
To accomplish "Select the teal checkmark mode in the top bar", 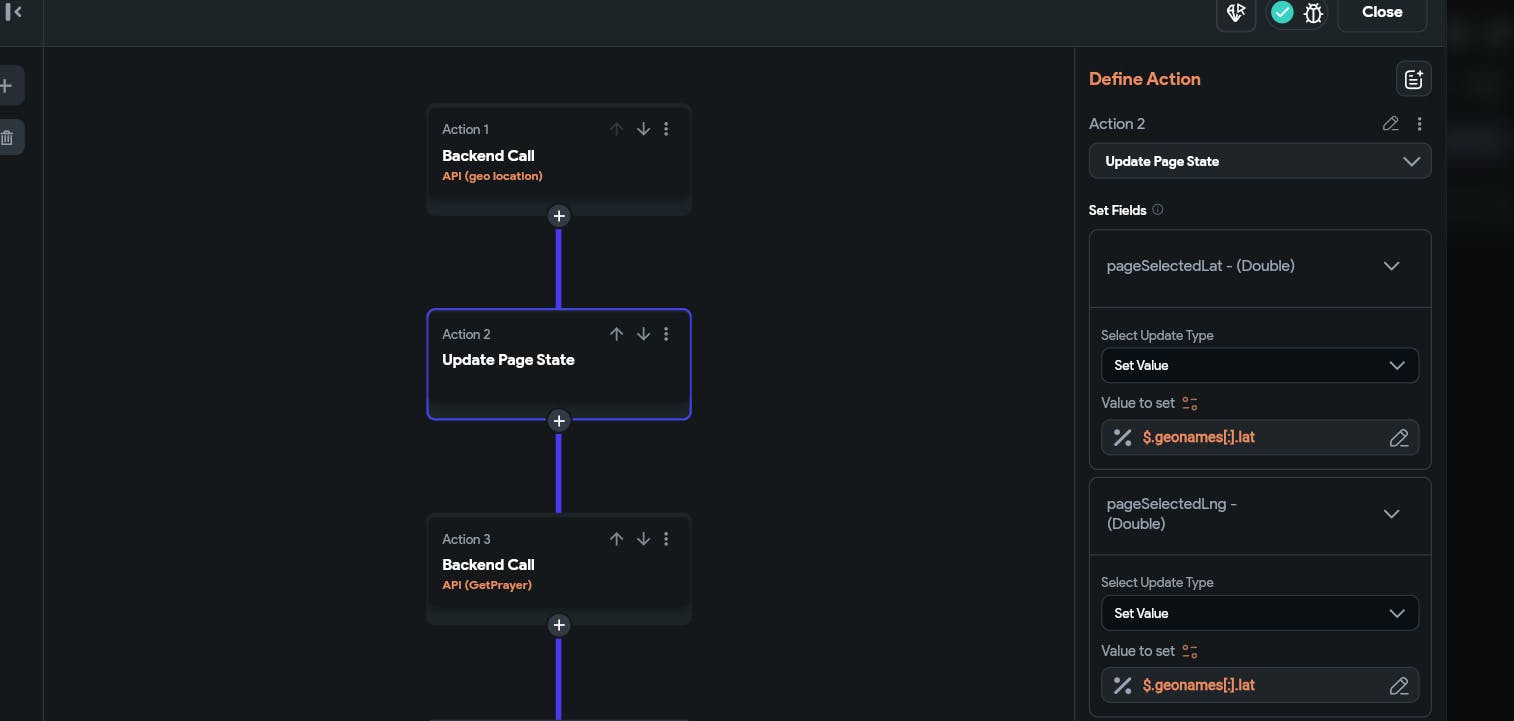I will click(1282, 13).
